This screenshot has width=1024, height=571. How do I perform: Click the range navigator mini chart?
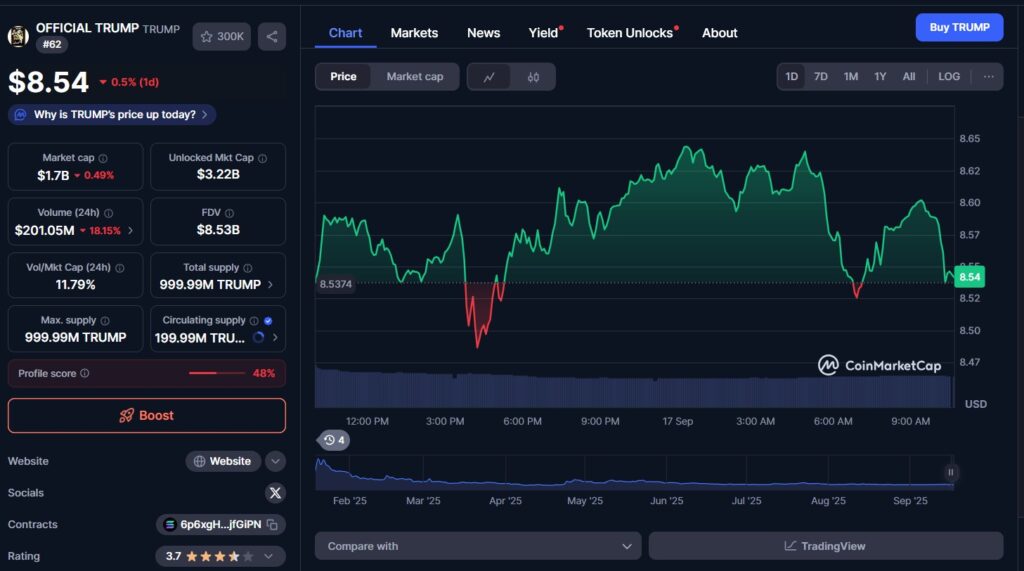[x=634, y=473]
